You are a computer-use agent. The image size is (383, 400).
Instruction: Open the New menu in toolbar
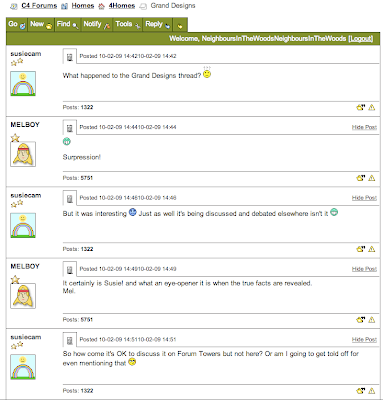41,24
